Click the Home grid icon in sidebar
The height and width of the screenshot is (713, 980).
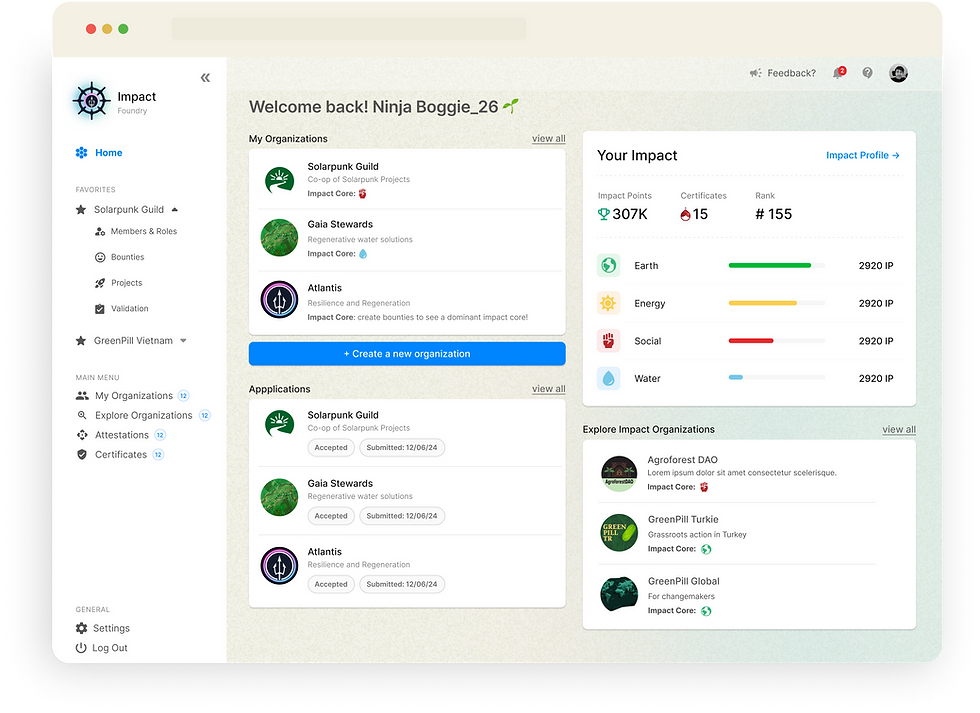(81, 152)
